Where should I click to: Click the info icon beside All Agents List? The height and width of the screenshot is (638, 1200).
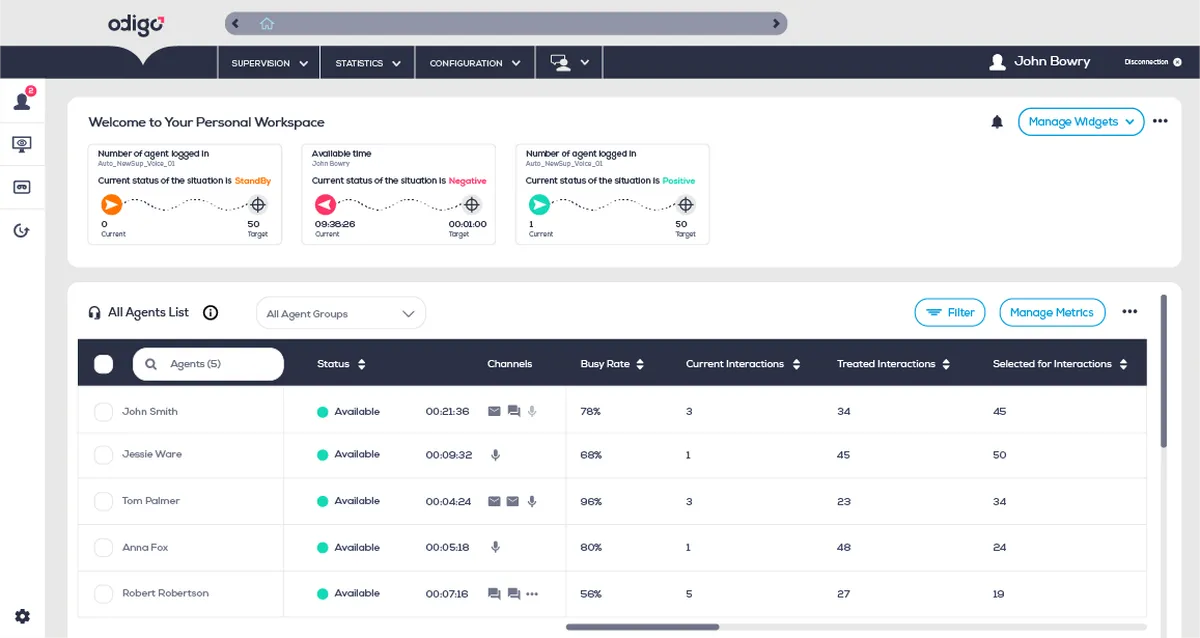point(210,313)
